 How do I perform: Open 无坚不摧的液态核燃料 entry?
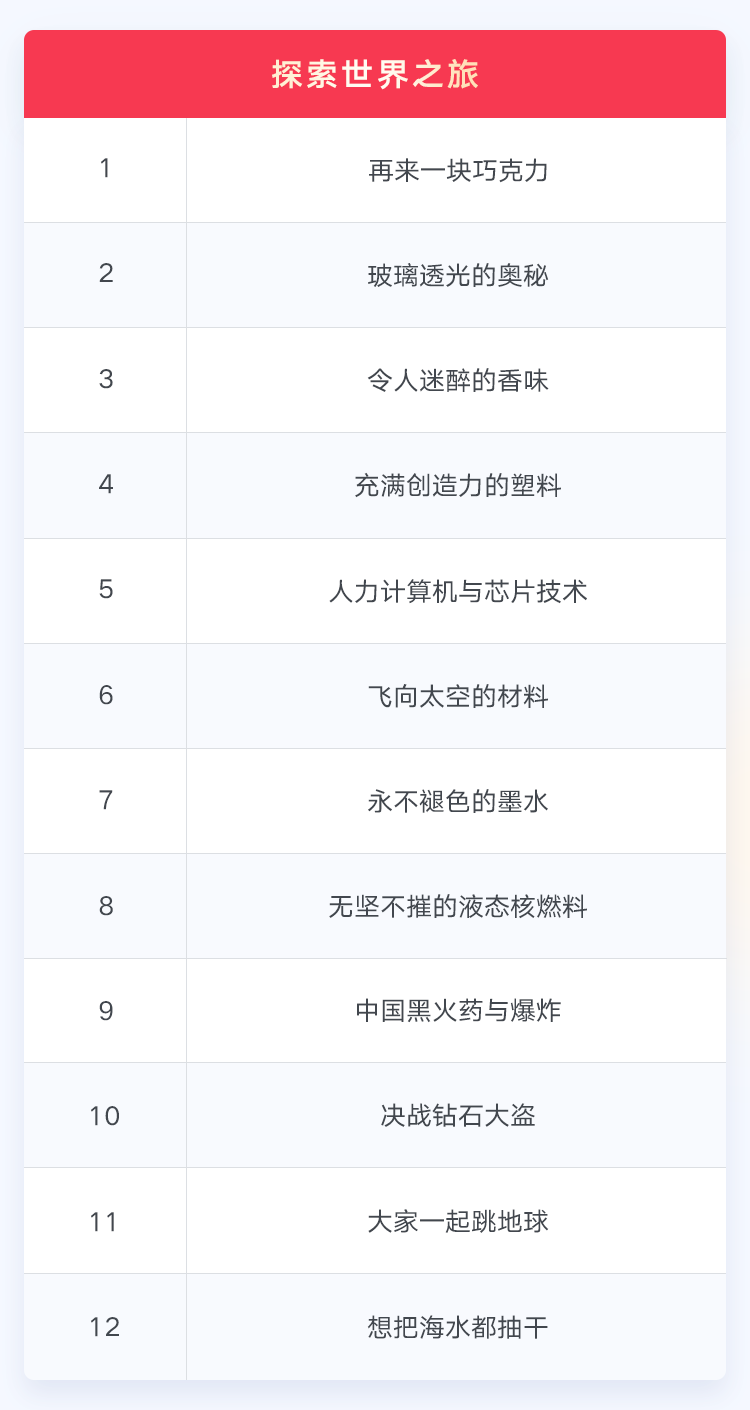[x=457, y=907]
